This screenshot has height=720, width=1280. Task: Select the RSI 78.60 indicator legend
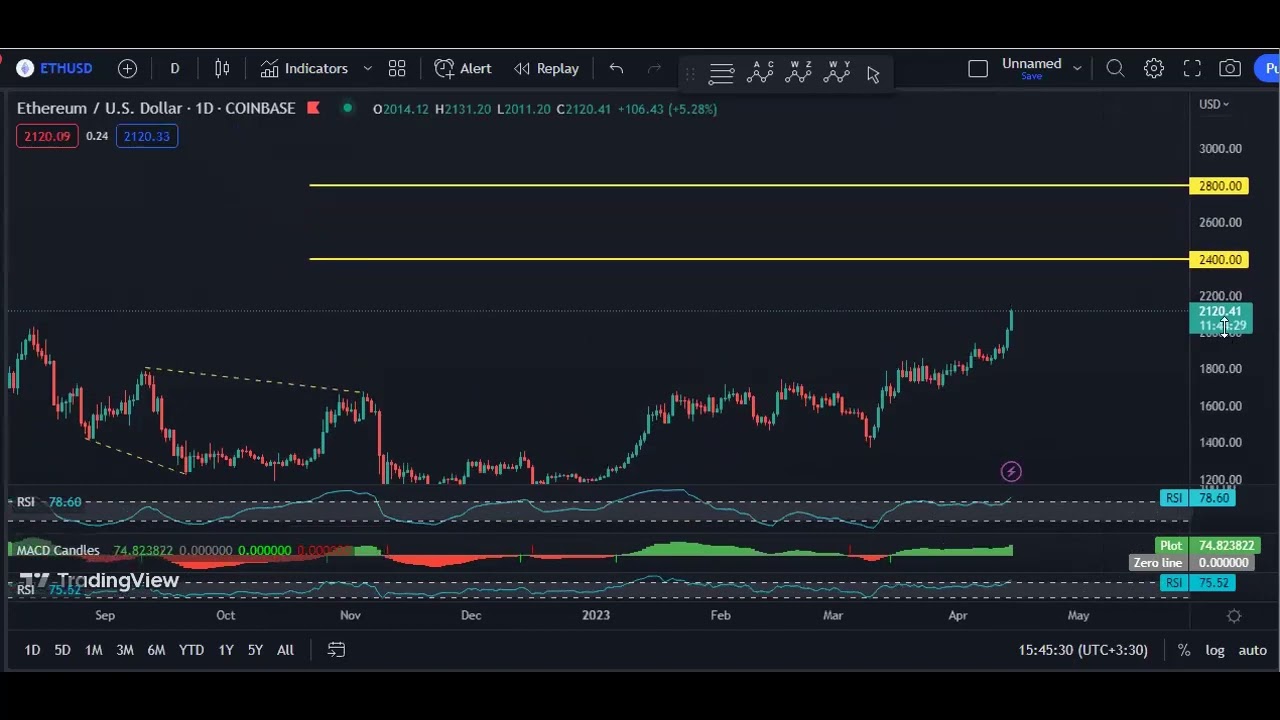[x=50, y=502]
